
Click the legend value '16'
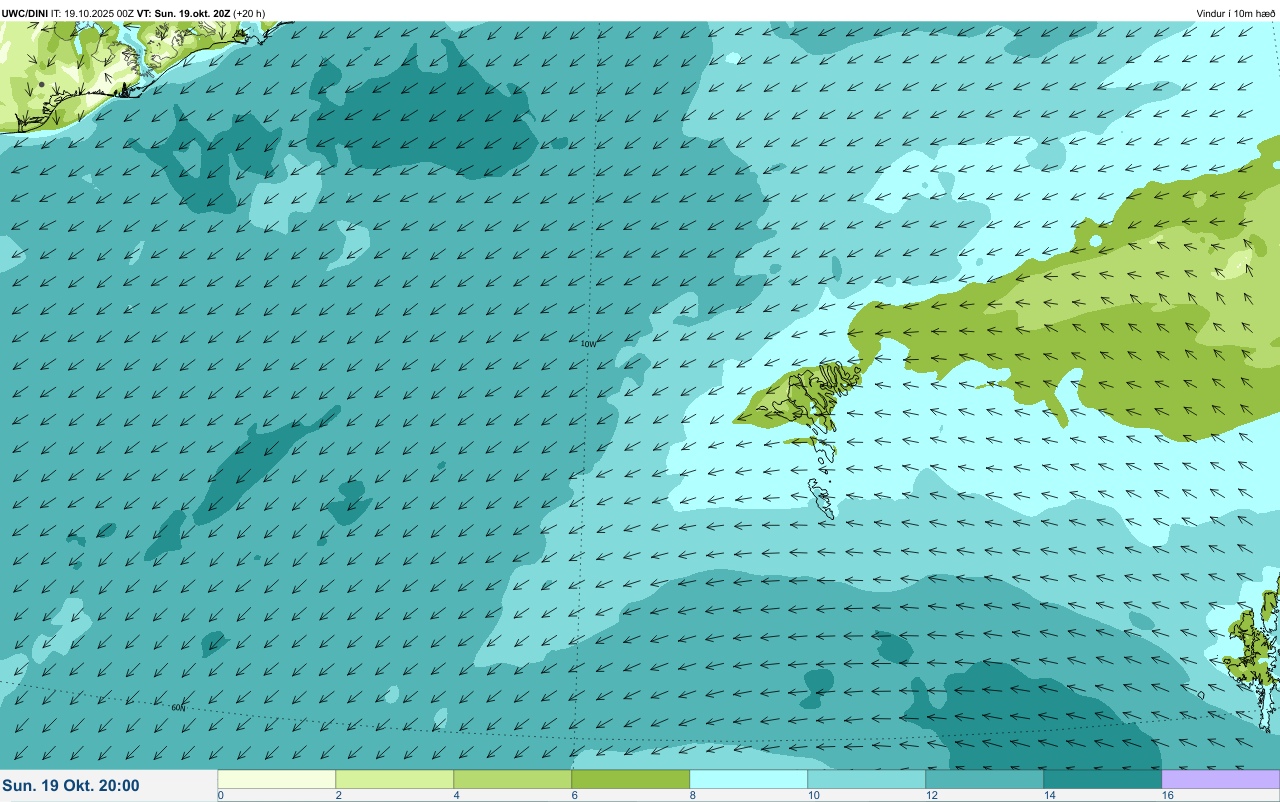click(1167, 795)
